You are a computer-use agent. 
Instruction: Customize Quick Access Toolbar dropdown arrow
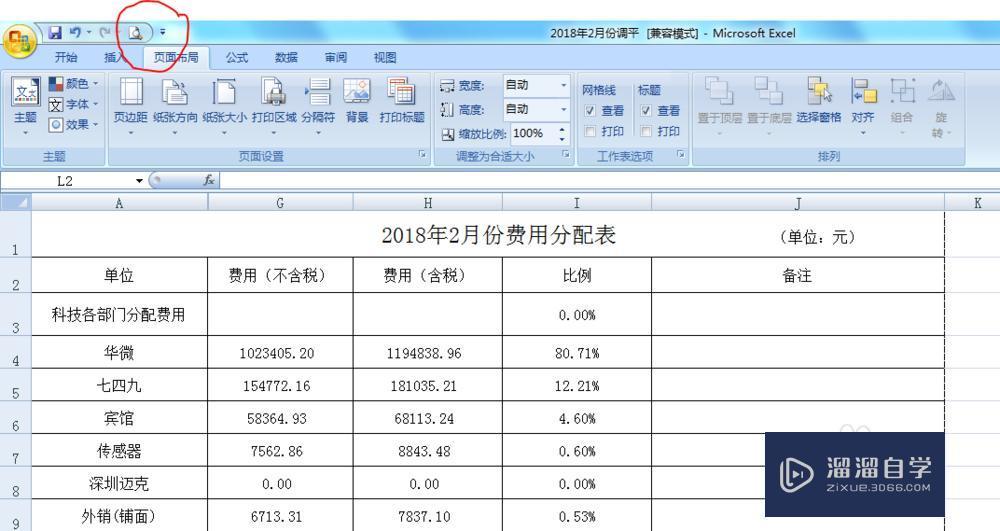pyautogui.click(x=163, y=32)
